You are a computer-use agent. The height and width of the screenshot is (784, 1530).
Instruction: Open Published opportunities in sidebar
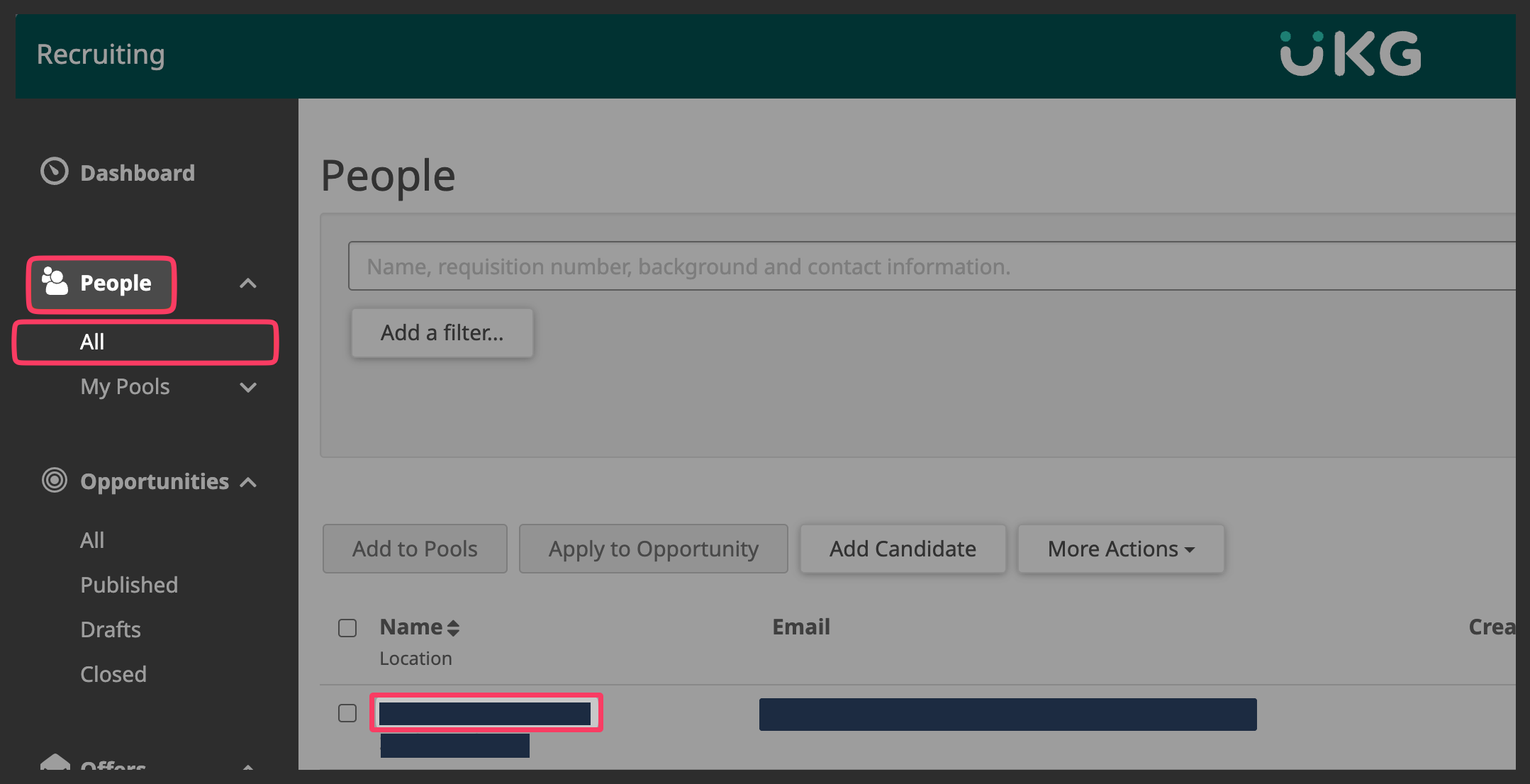pos(129,585)
